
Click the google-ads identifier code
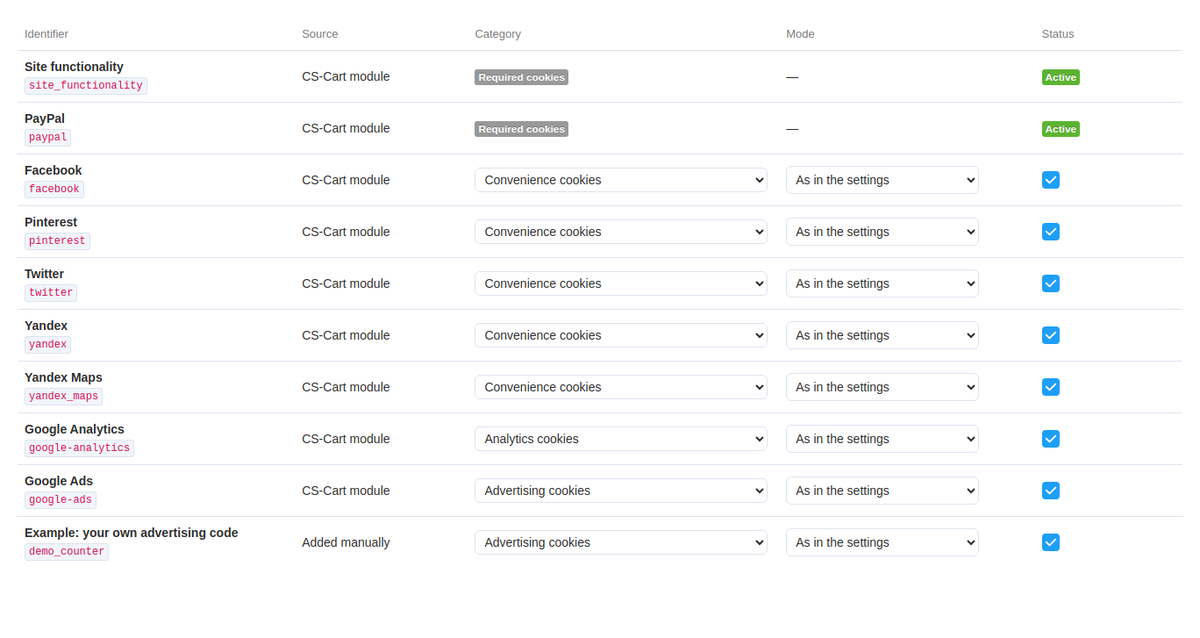coord(61,500)
